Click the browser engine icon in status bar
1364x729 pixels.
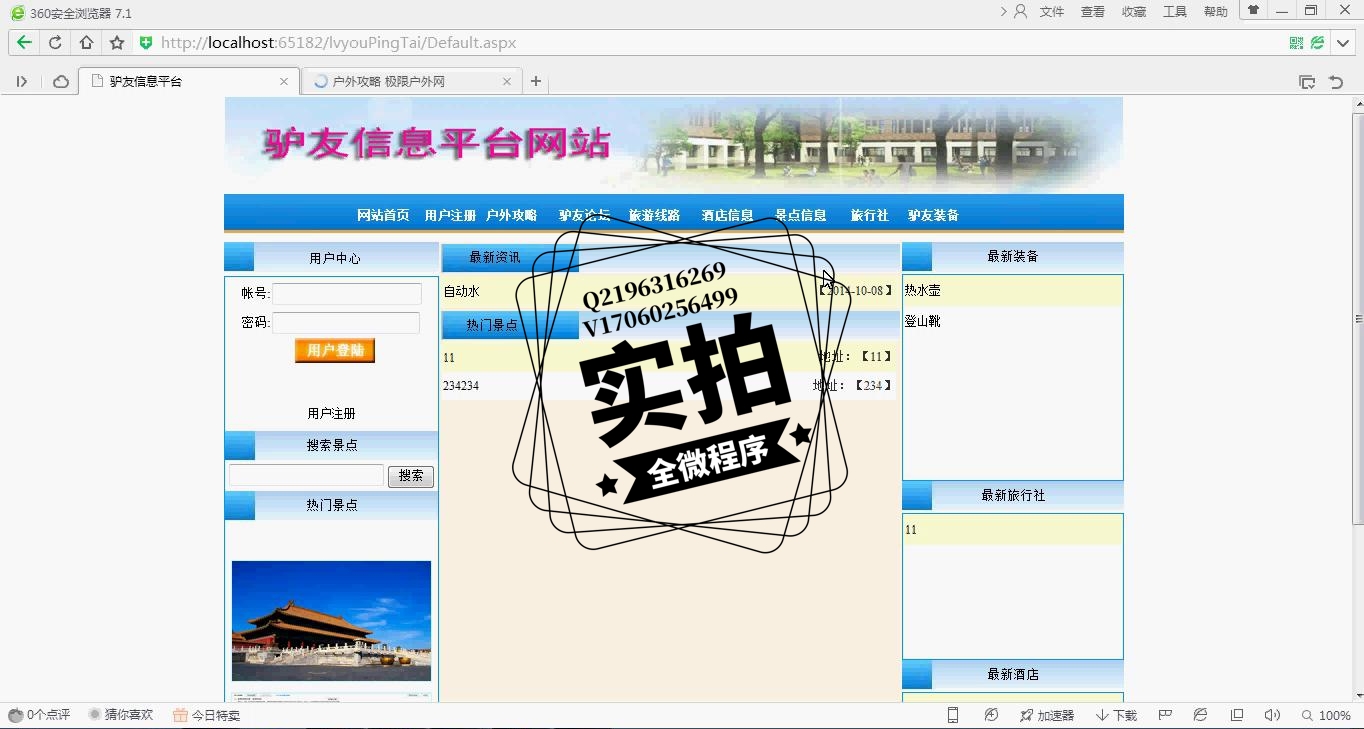point(1201,715)
